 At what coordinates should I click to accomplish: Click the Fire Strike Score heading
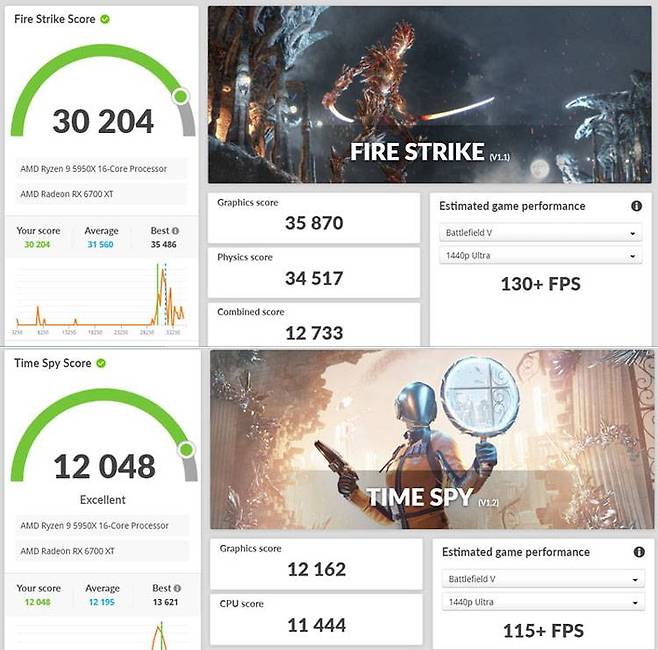[x=55, y=19]
